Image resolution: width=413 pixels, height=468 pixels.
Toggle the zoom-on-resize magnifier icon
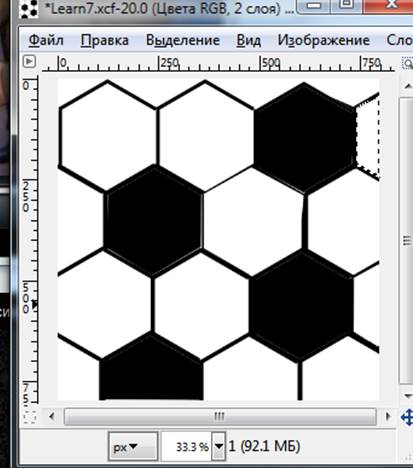point(407,63)
